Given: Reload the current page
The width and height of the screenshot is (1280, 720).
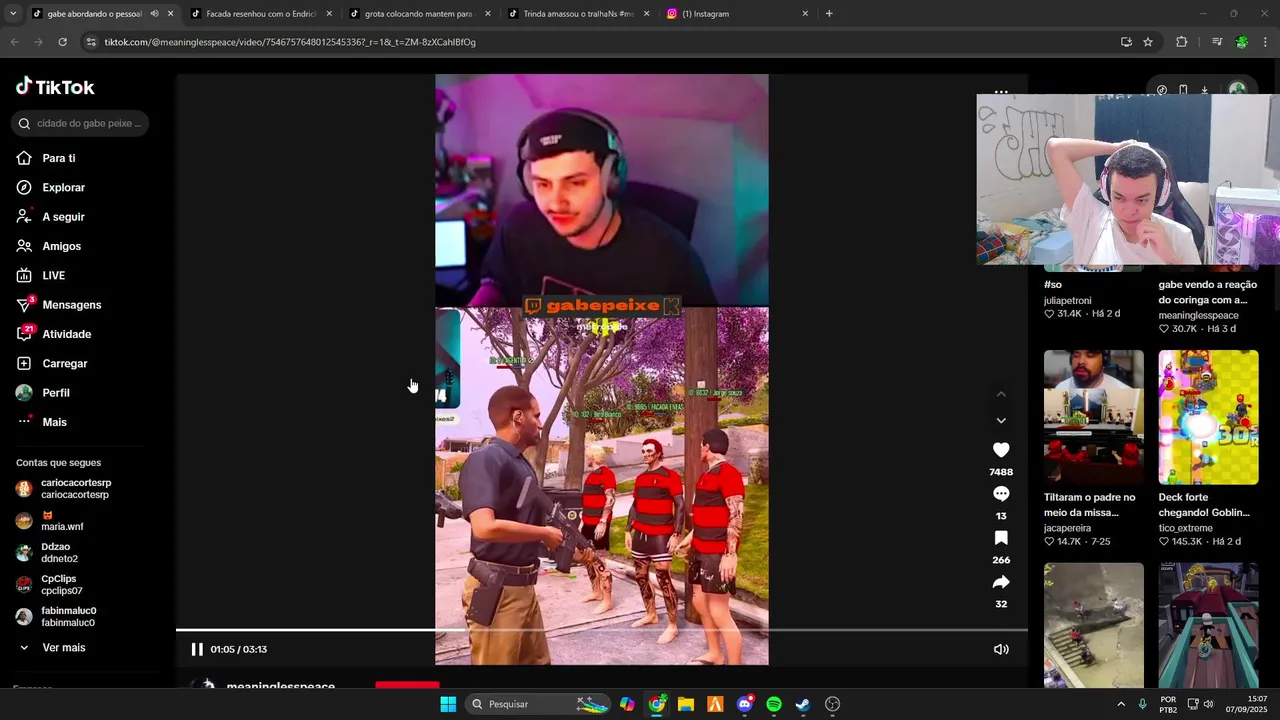Looking at the screenshot, I should (x=62, y=42).
